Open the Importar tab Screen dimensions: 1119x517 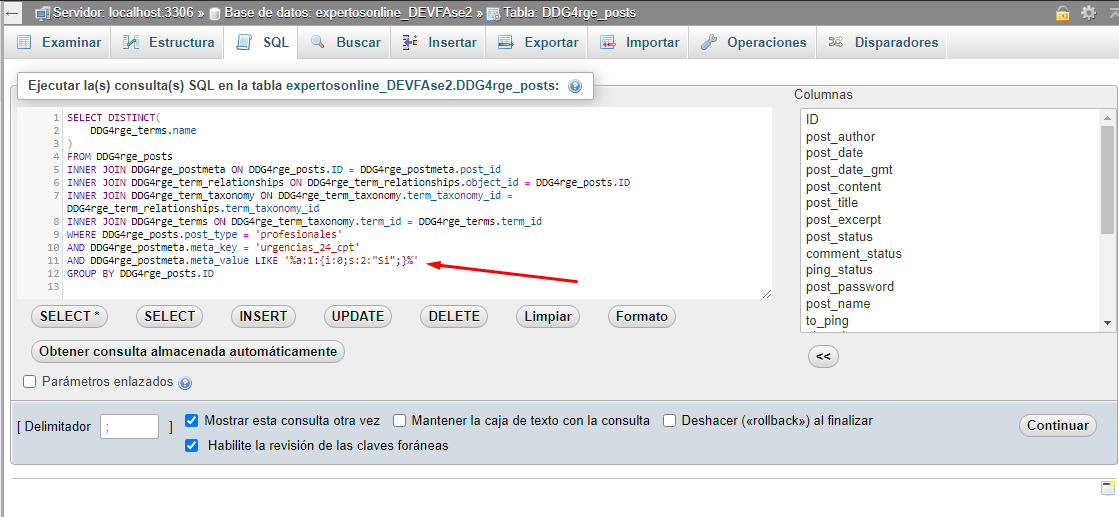pos(638,43)
